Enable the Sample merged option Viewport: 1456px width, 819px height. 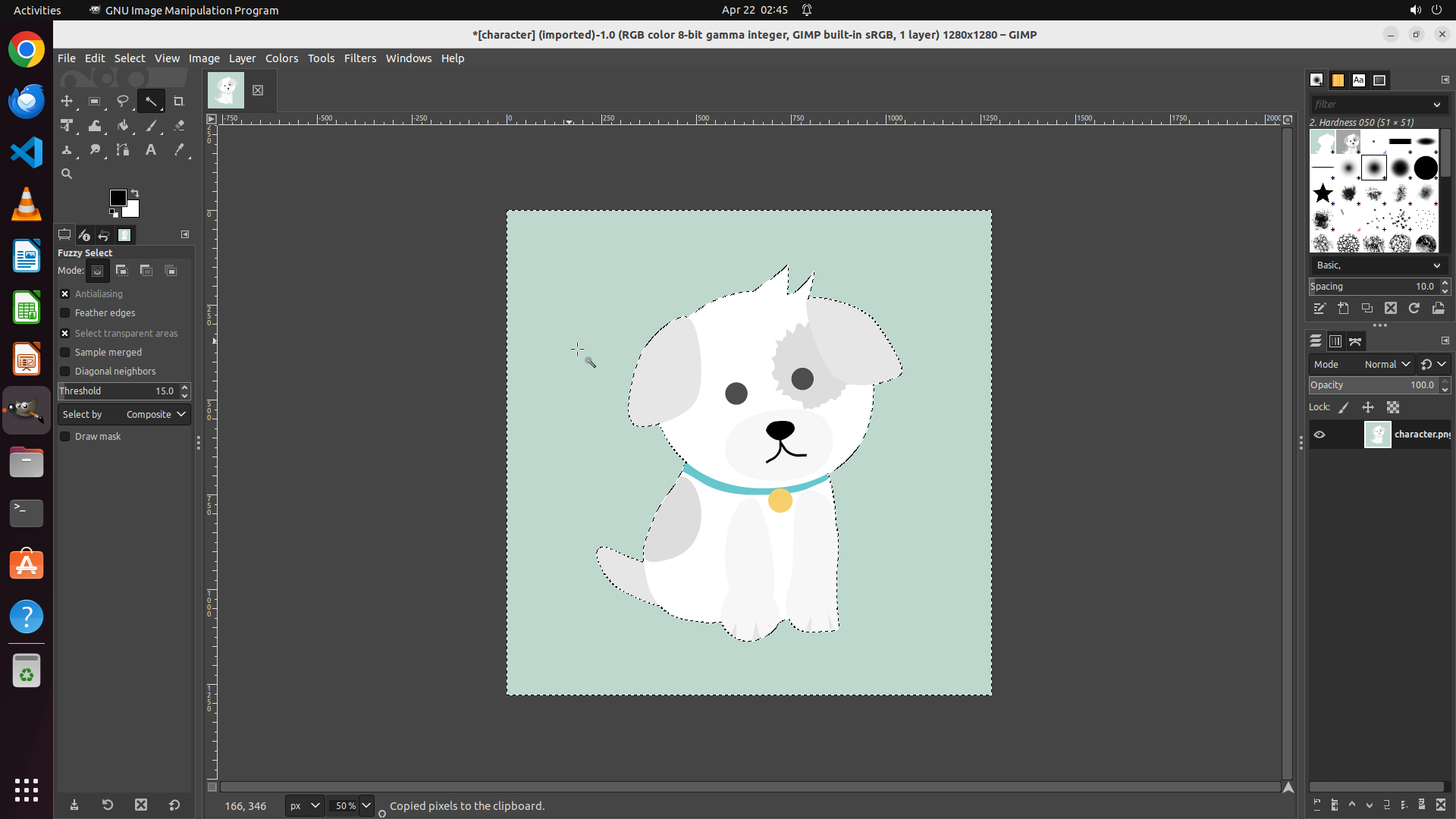point(65,352)
